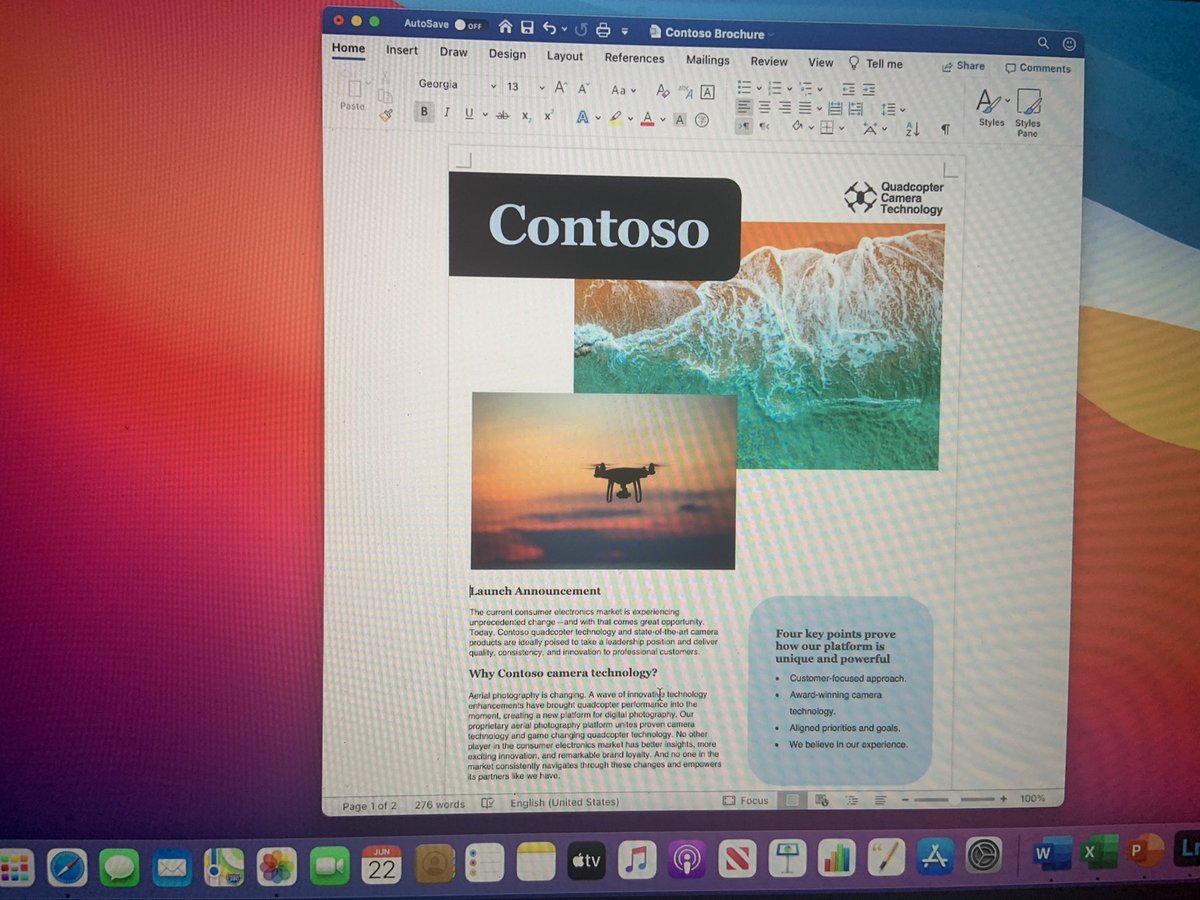Go to the References tab
The image size is (1200, 900).
click(635, 58)
